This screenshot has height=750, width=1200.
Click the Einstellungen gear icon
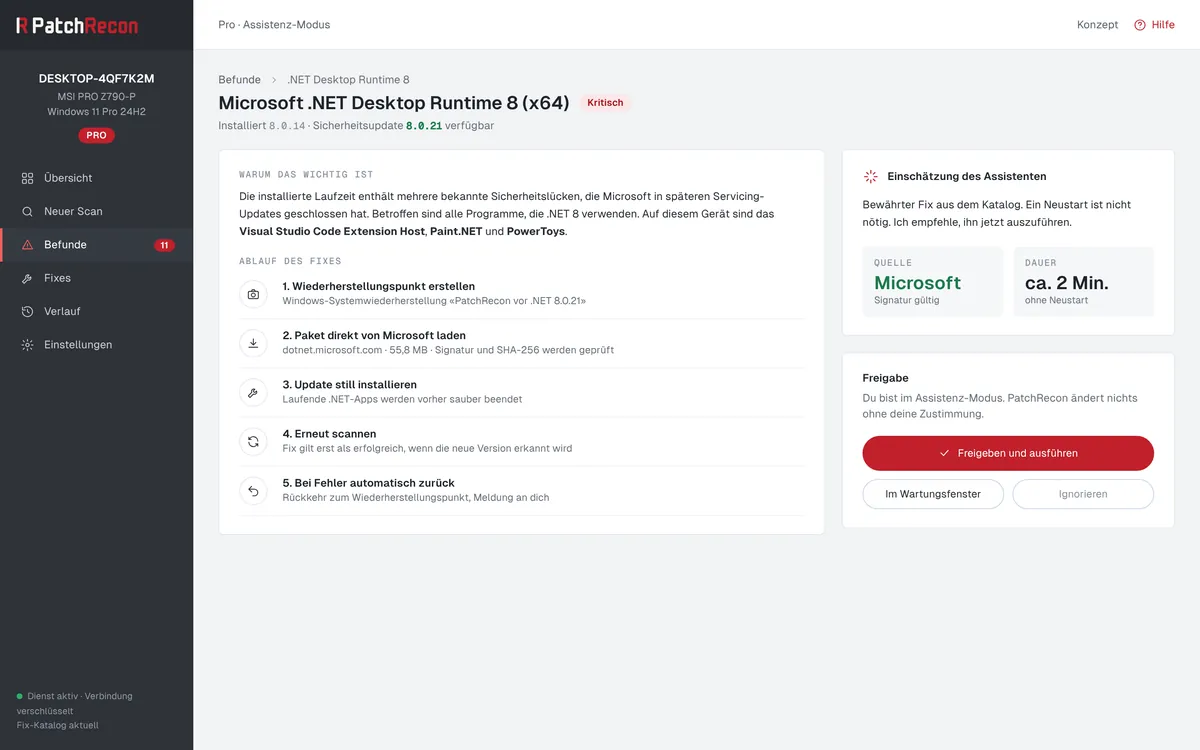coord(28,345)
